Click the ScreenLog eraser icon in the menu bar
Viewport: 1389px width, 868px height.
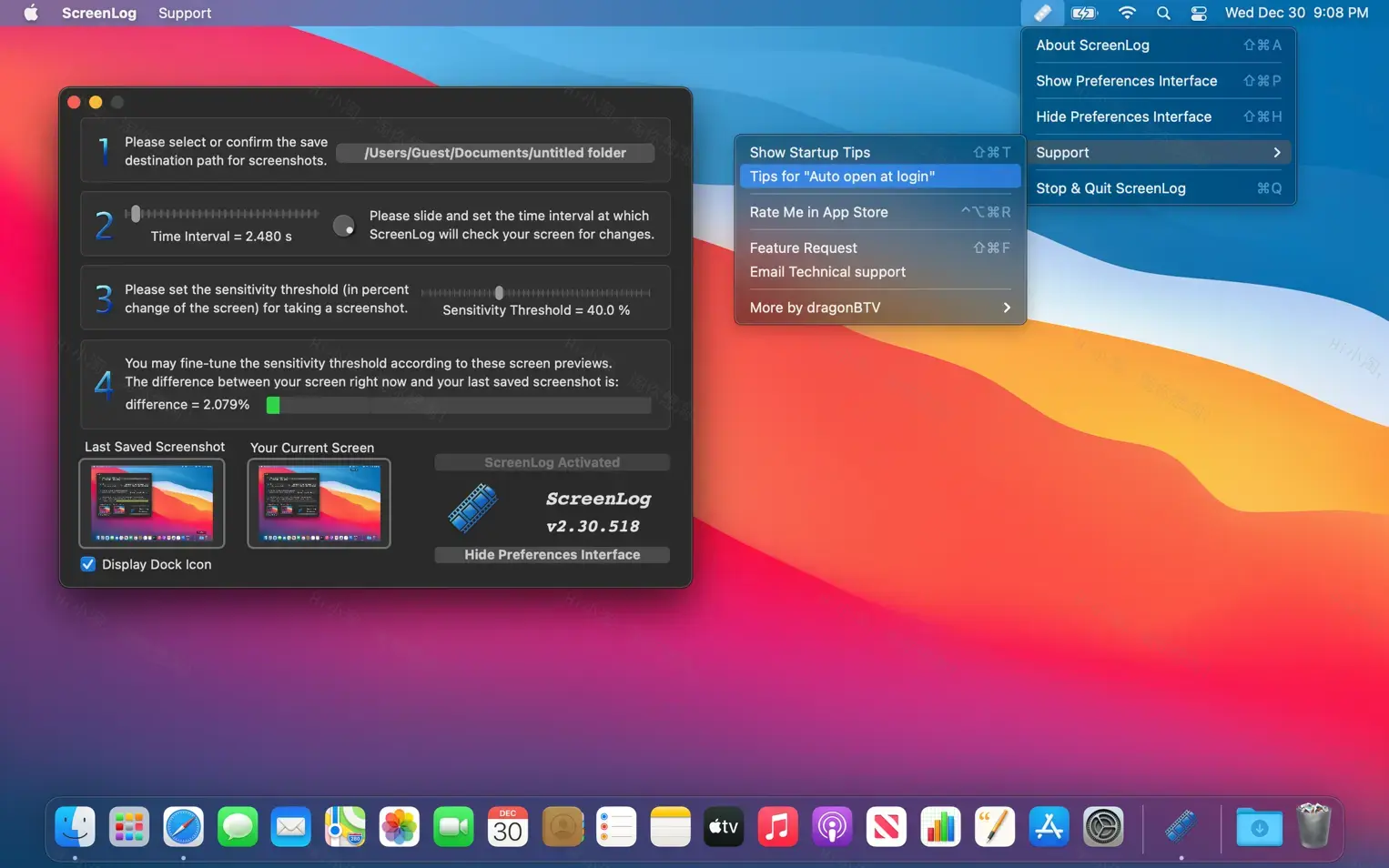[x=1043, y=13]
